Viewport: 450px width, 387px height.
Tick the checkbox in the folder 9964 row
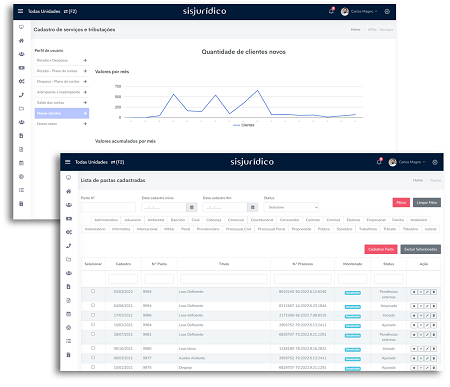pyautogui.click(x=93, y=324)
